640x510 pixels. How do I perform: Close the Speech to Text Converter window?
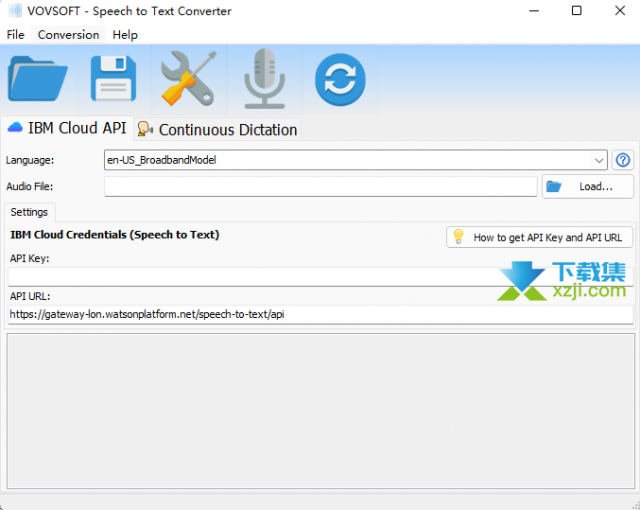click(620, 11)
